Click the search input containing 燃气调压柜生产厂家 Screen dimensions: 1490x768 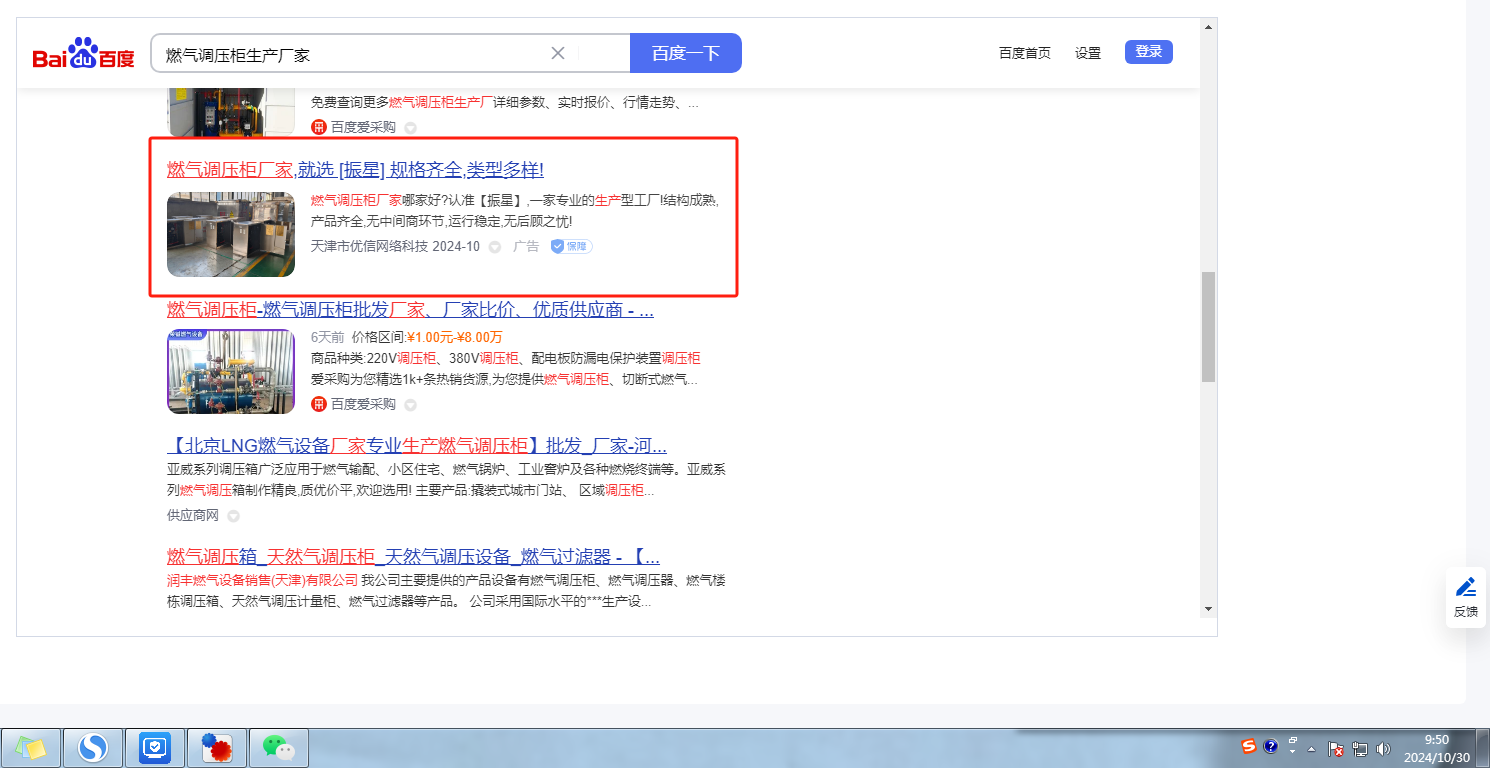coord(350,53)
